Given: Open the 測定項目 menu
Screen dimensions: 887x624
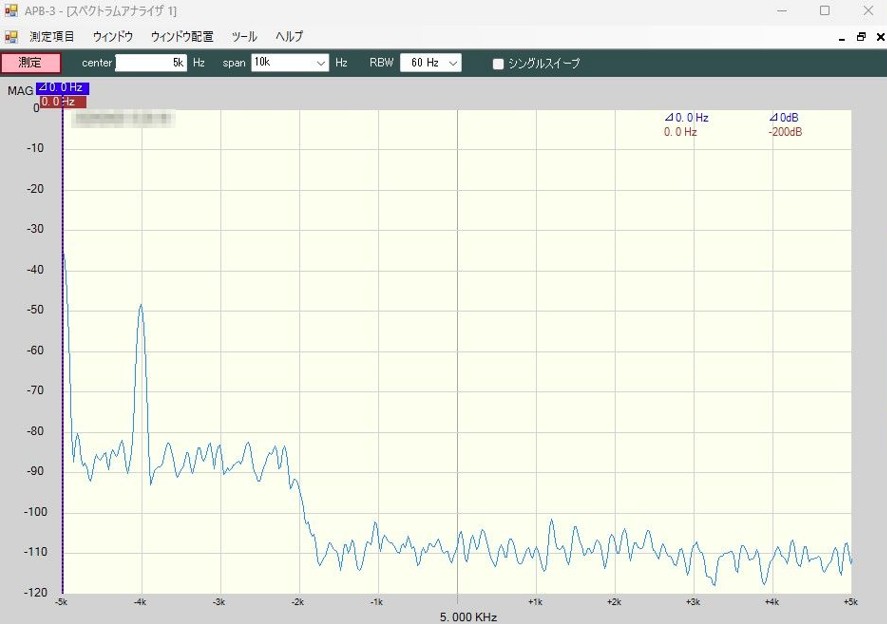Looking at the screenshot, I should click(x=52, y=37).
